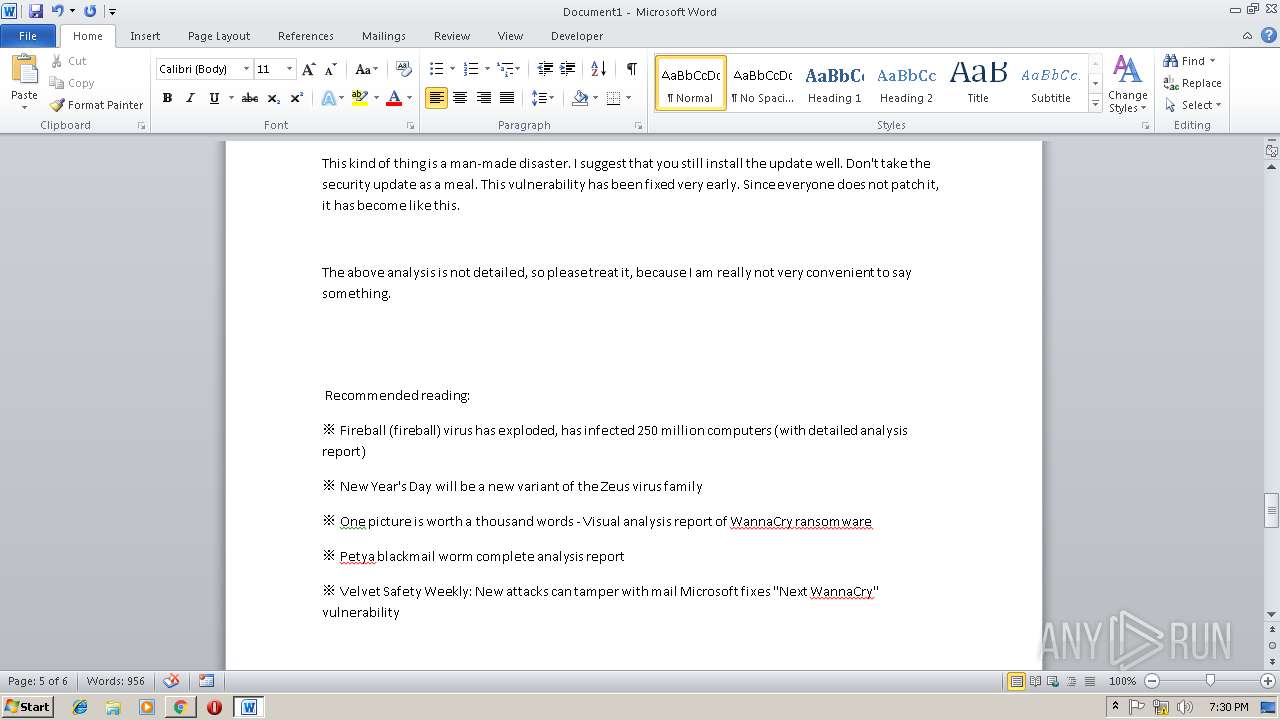The height and width of the screenshot is (720, 1280).
Task: Open the Select dropdown in Editing
Action: click(1193, 105)
